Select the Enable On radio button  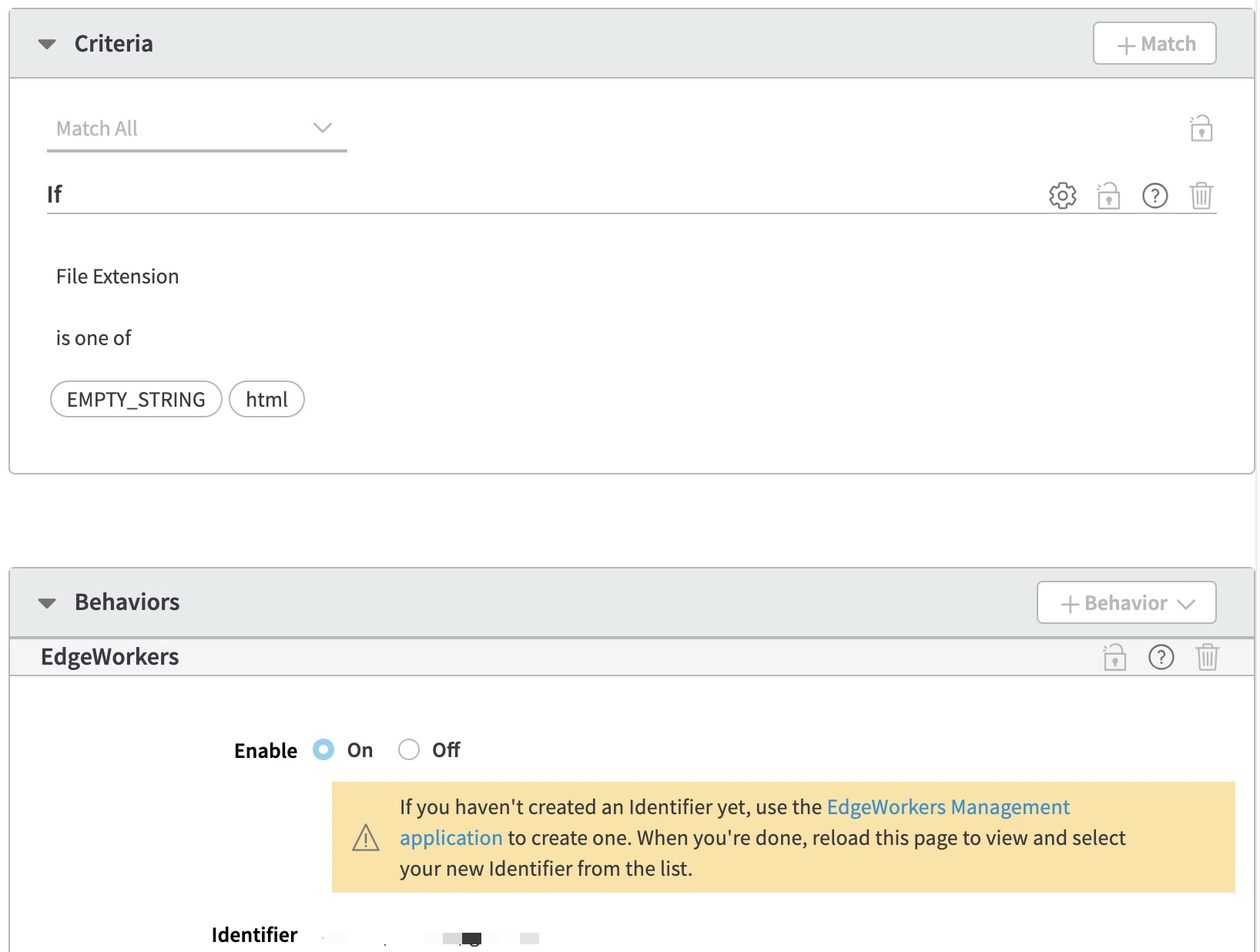(323, 749)
